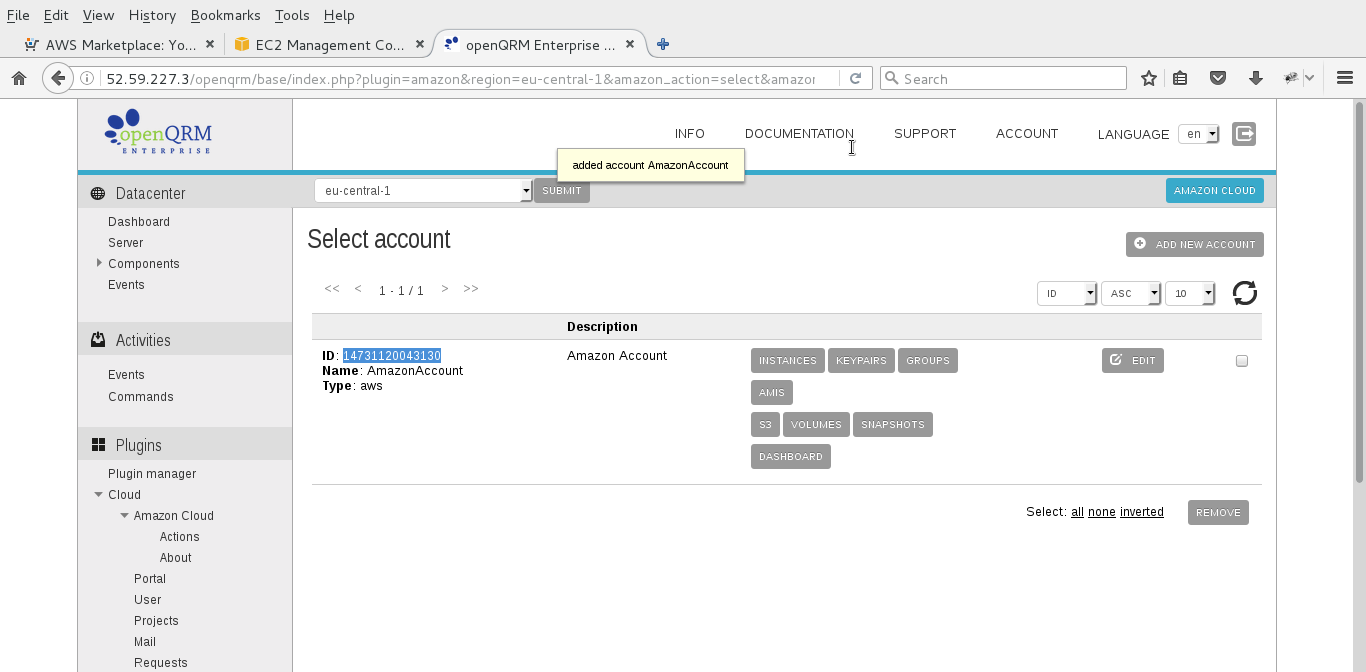Open the region dropdown showing eu-central-1

pyautogui.click(x=423, y=191)
